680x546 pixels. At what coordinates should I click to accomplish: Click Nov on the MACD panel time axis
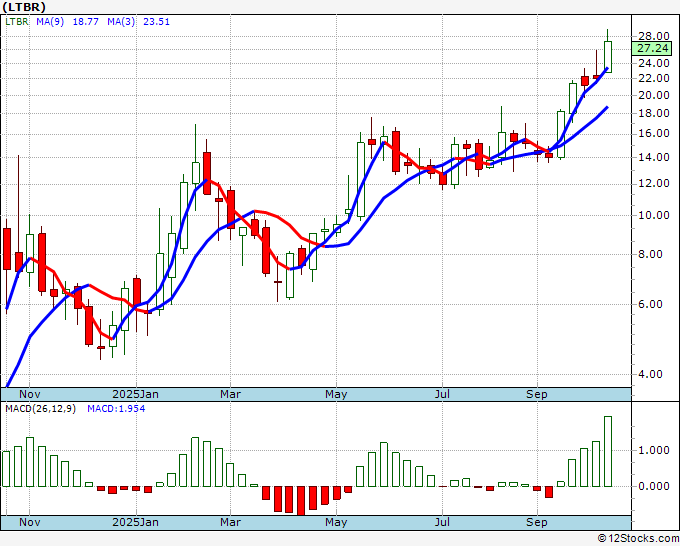tap(29, 522)
